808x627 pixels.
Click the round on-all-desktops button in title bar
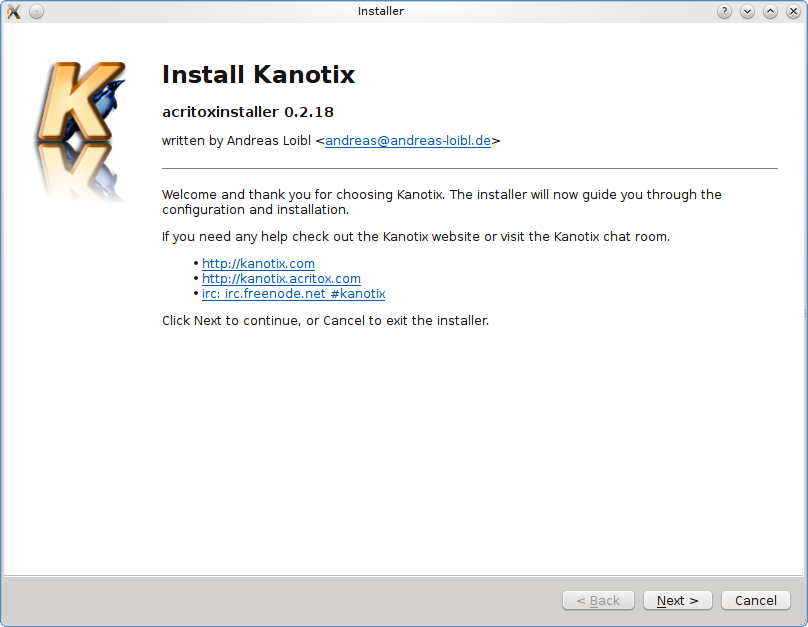click(x=37, y=11)
